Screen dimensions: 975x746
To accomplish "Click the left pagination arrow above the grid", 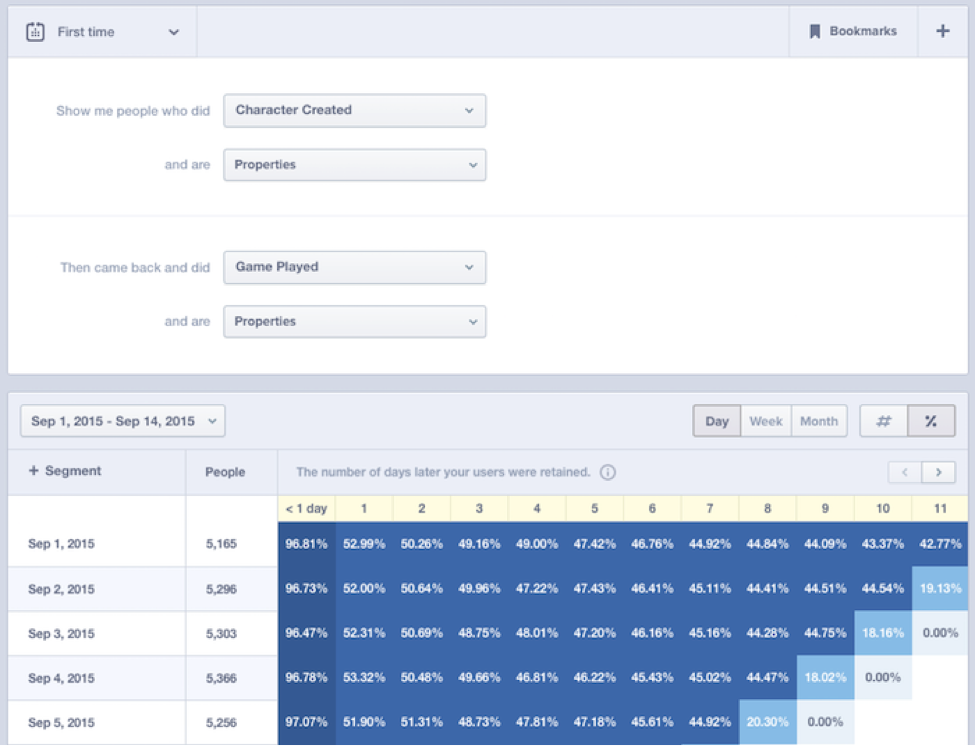I will (x=906, y=471).
